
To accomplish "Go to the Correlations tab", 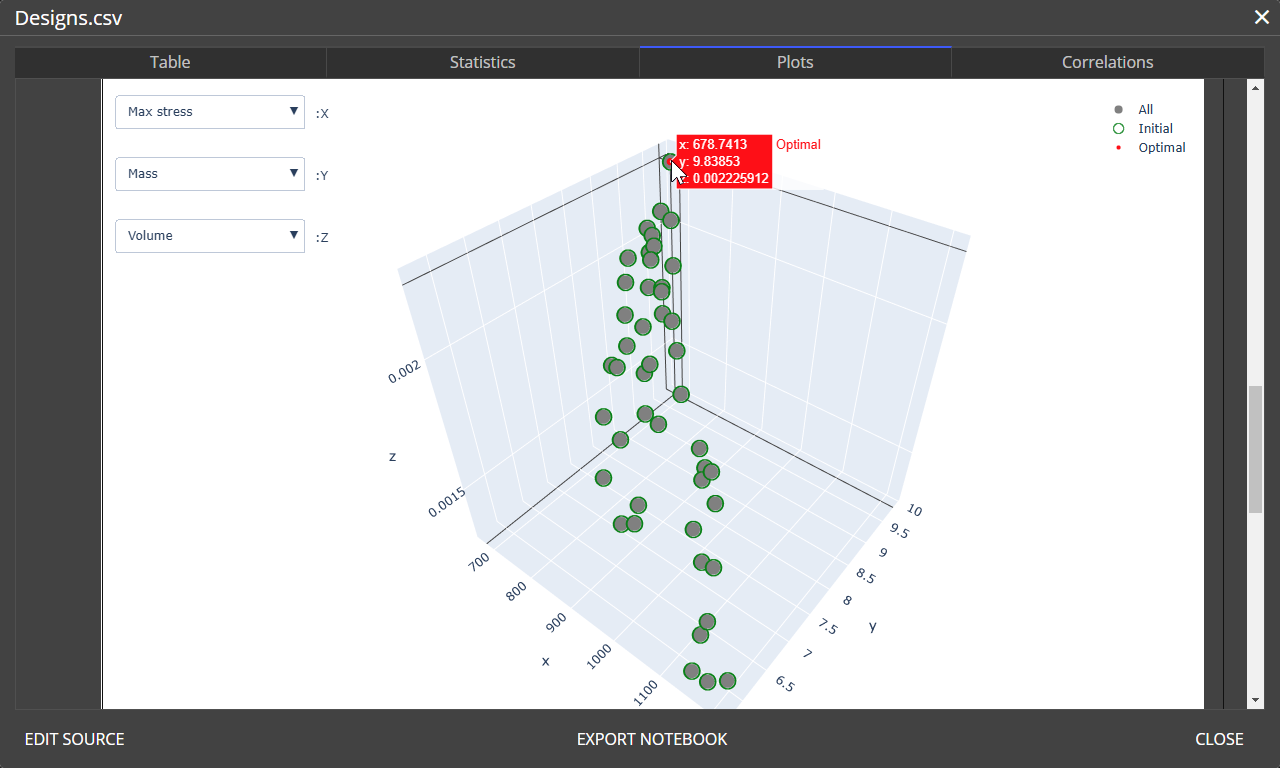I will point(1107,62).
